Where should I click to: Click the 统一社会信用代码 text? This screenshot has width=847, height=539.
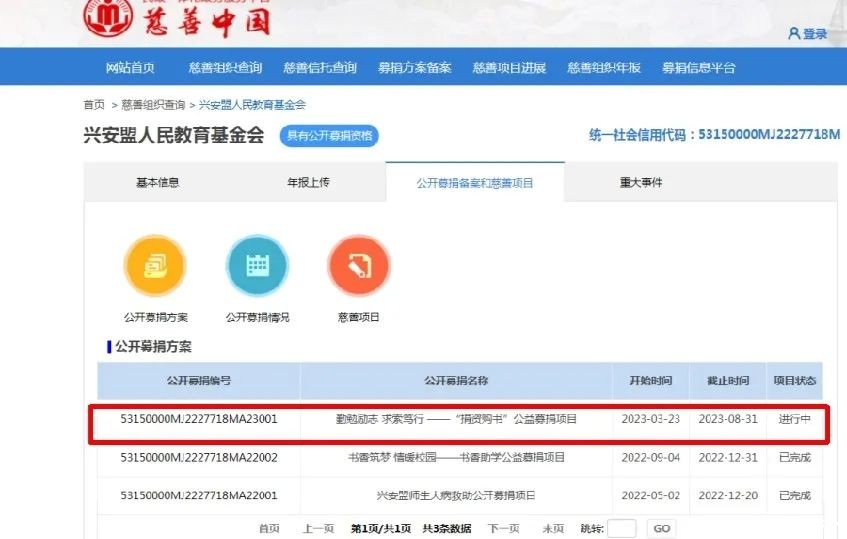click(x=715, y=134)
